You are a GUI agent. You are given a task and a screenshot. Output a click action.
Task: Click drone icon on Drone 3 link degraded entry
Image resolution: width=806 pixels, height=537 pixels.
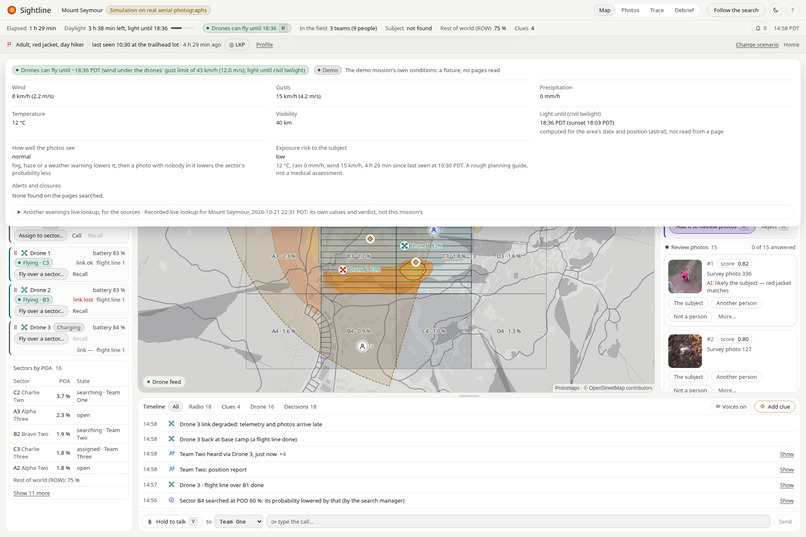click(x=171, y=424)
